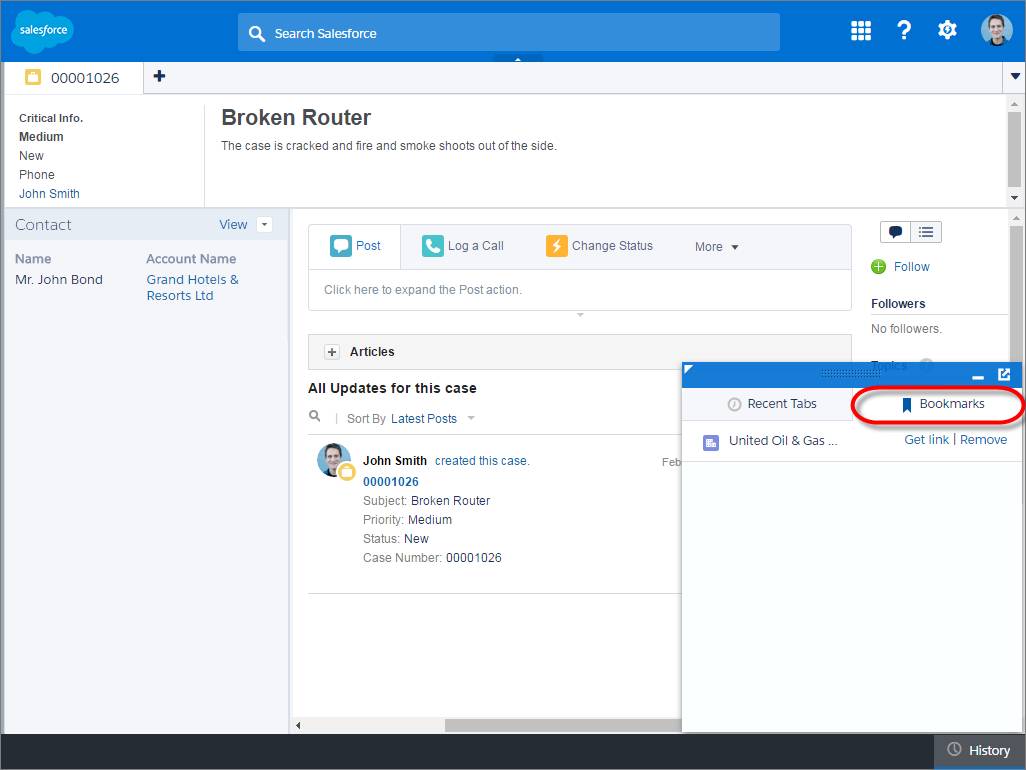Click the header section vertical scrollbar
The width and height of the screenshot is (1026, 770).
point(1014,150)
